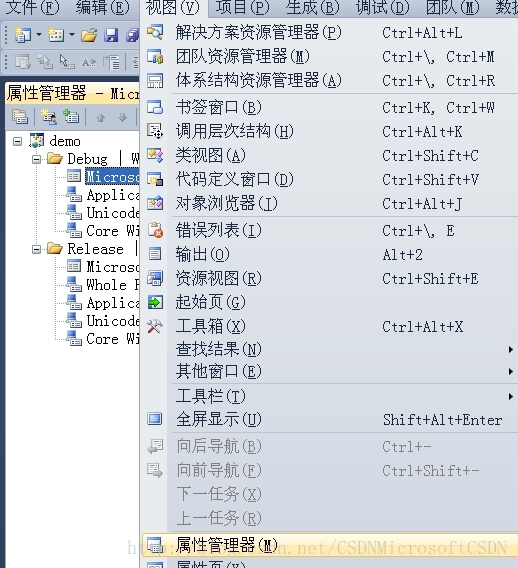This screenshot has height=568, width=518.
Task: Click the error list icon beside 错误列表
Action: pyautogui.click(x=156, y=230)
